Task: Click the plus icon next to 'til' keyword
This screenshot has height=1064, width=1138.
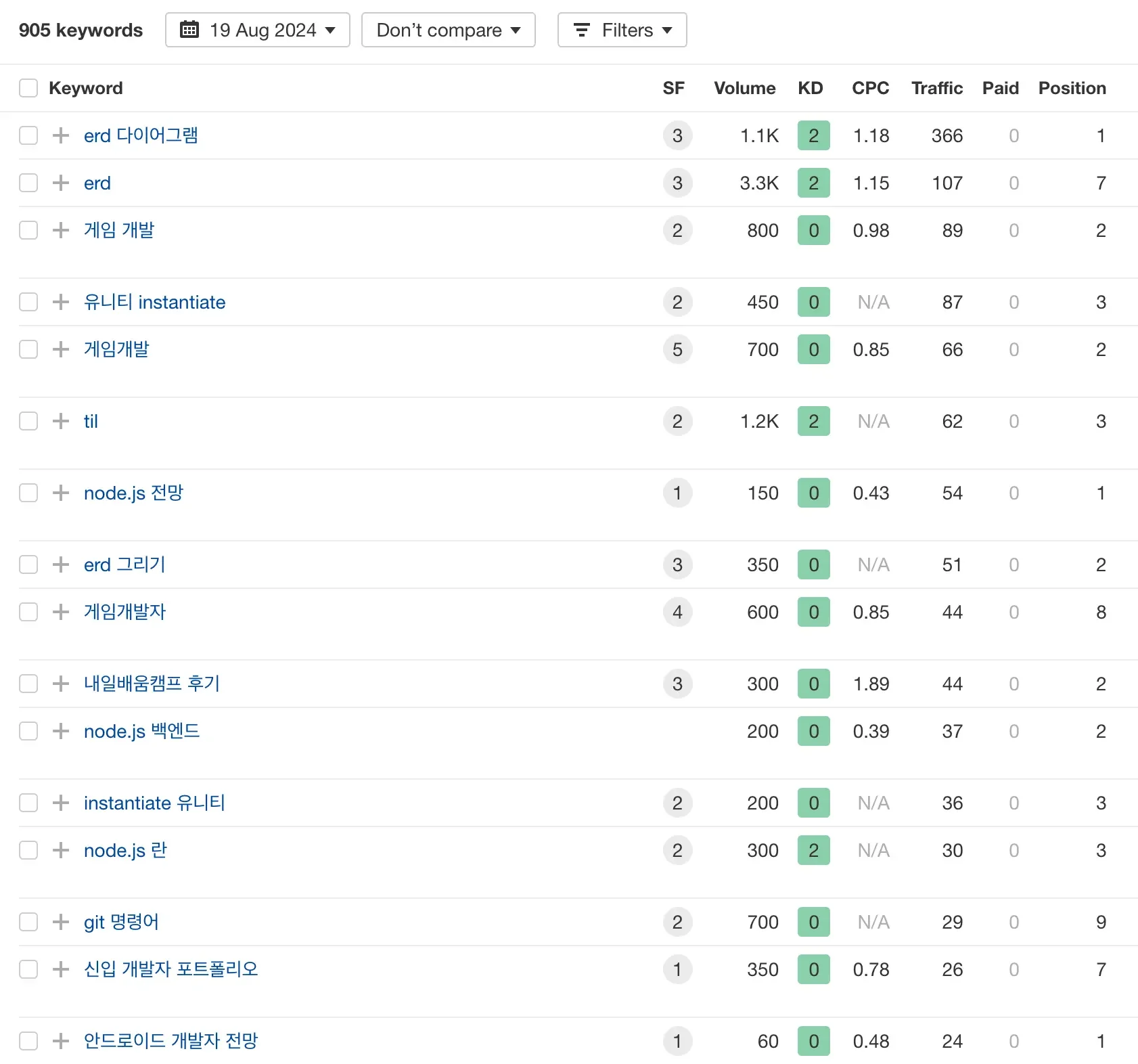Action: (x=61, y=421)
